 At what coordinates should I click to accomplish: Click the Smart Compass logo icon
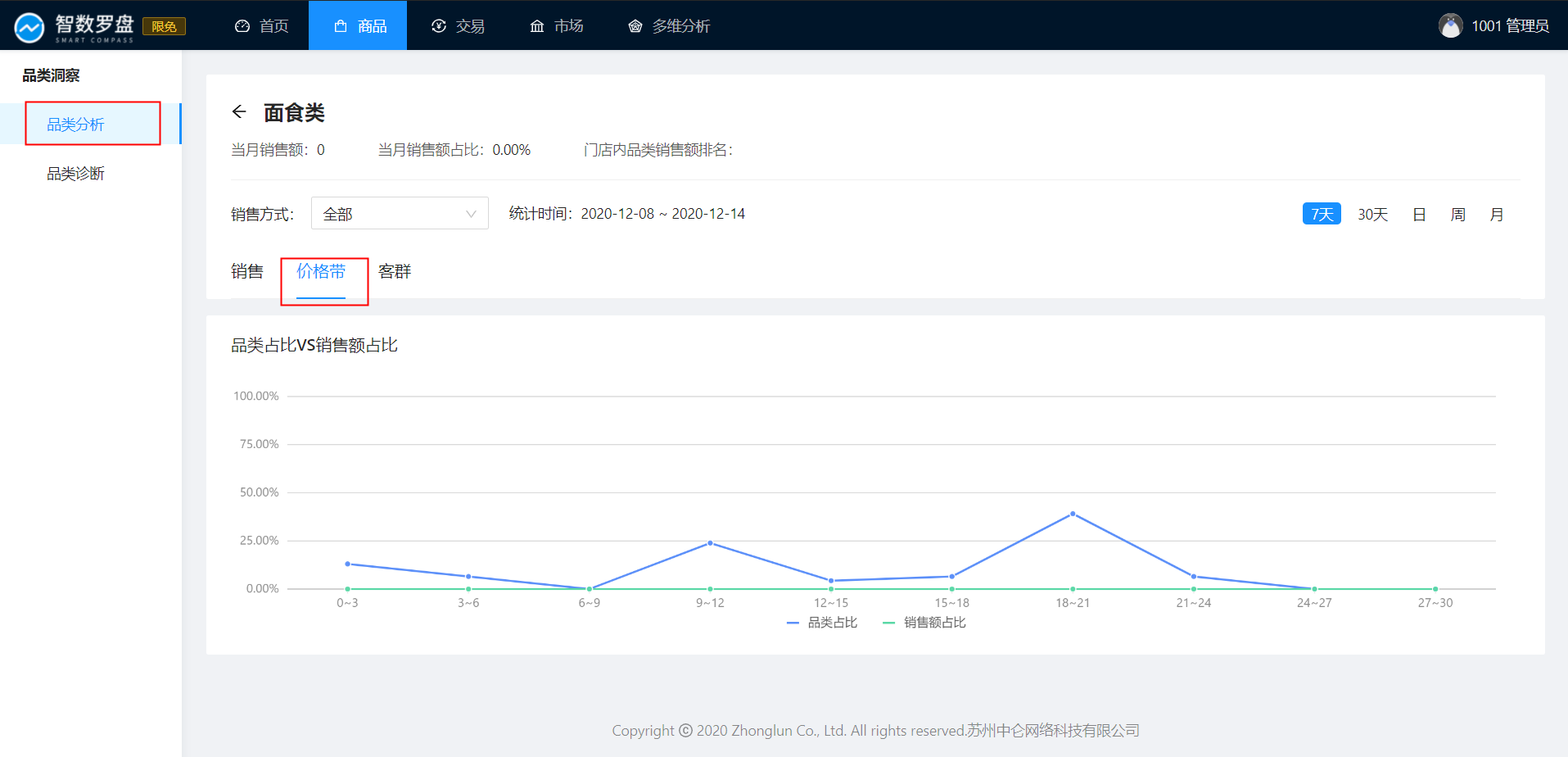click(29, 27)
